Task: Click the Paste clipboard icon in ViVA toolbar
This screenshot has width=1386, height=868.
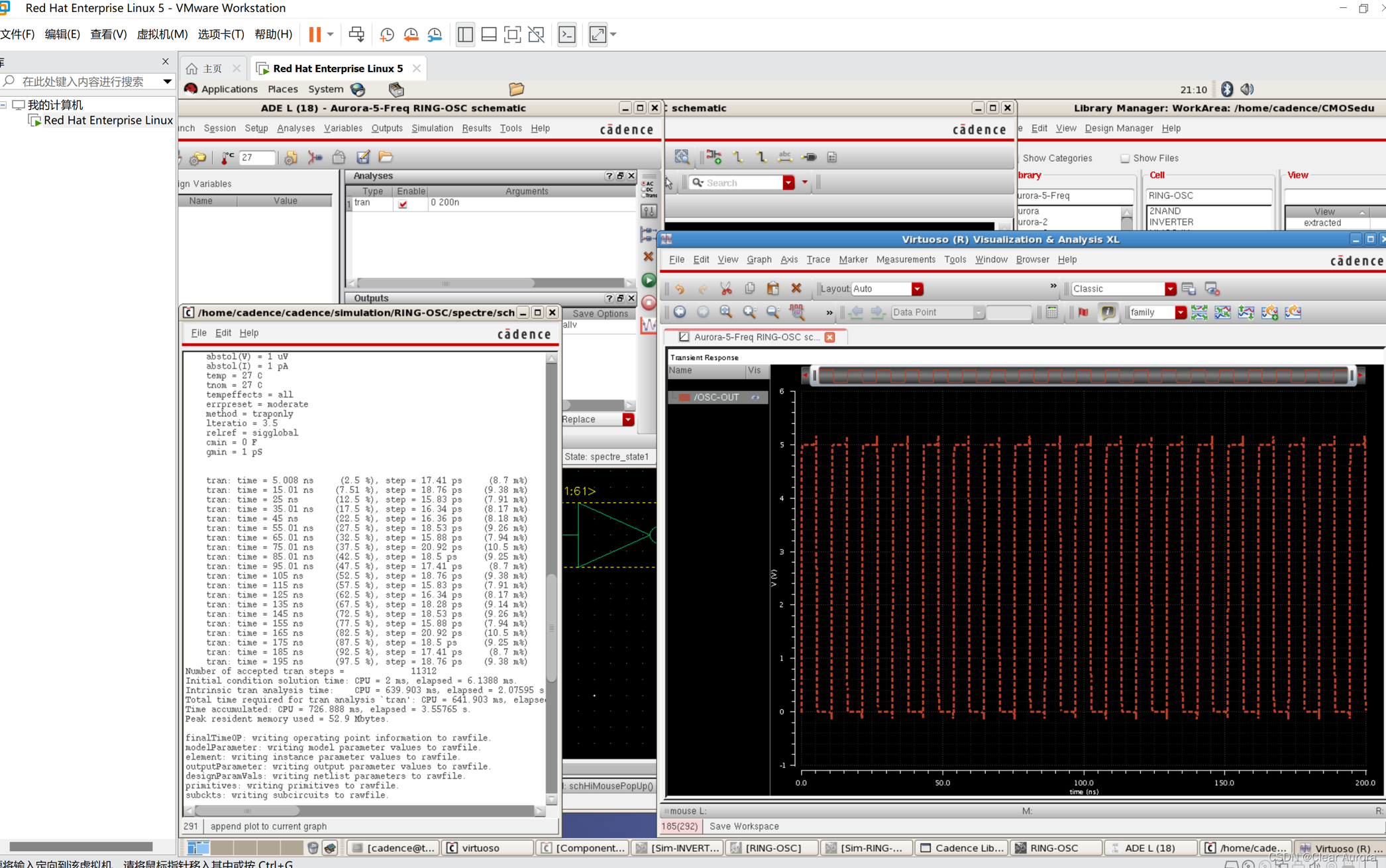Action: [x=773, y=289]
